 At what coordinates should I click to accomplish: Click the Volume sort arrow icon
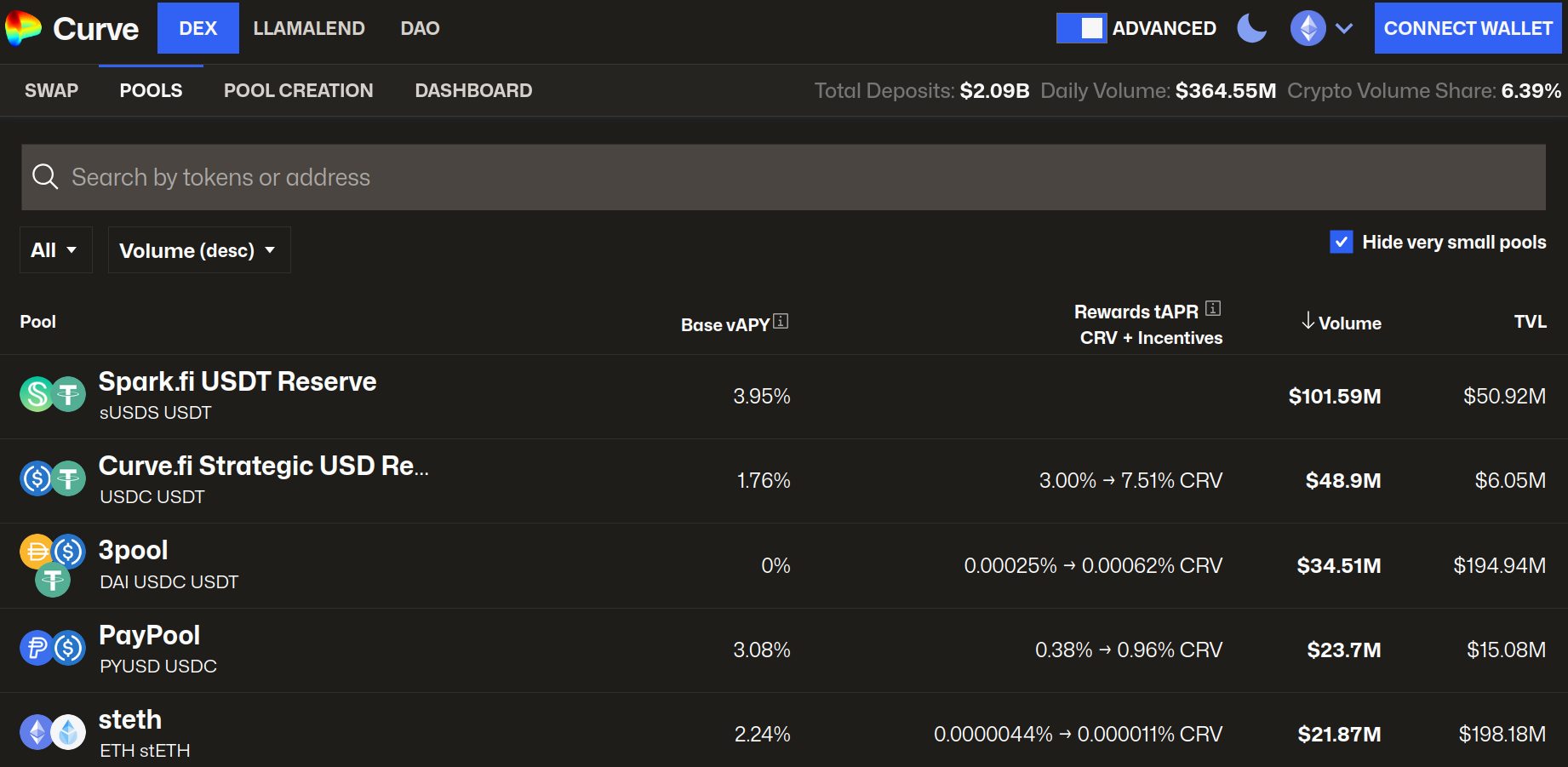click(x=1308, y=321)
